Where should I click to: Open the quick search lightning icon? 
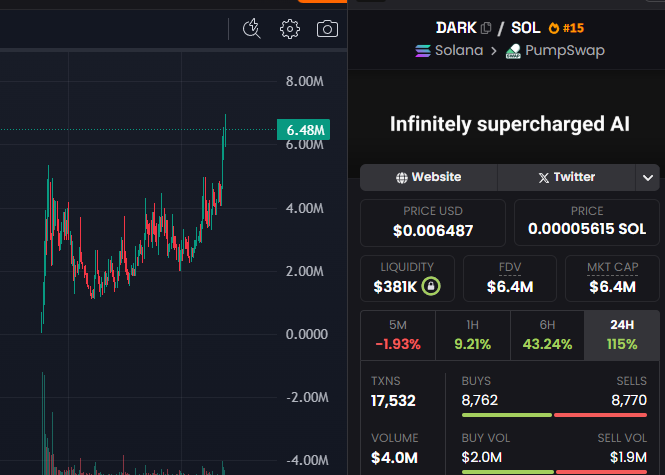pyautogui.click(x=251, y=29)
